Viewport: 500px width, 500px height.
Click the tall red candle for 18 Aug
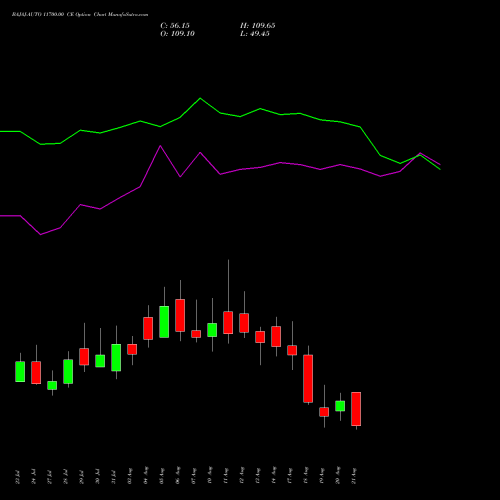pyautogui.click(x=308, y=379)
